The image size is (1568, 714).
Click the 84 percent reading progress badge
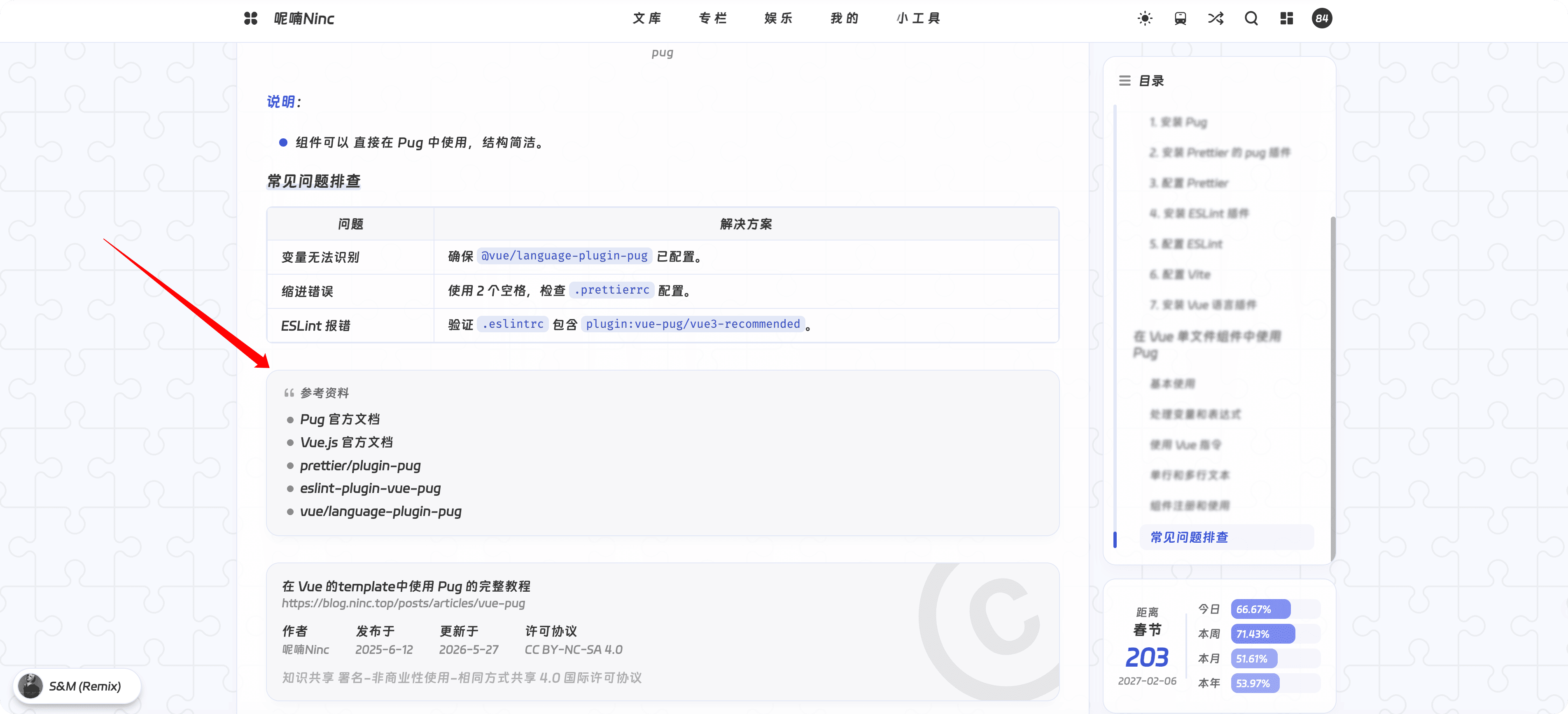tap(1321, 18)
